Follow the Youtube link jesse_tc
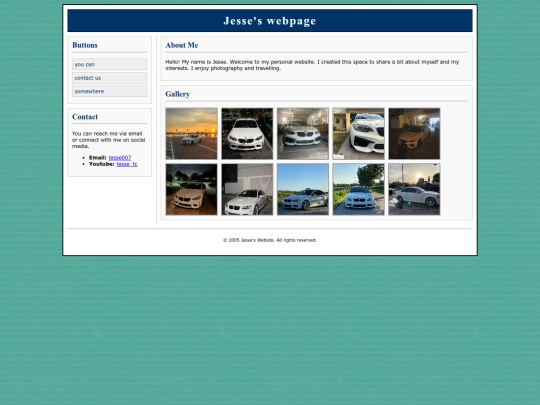540x405 pixels. (x=127, y=164)
